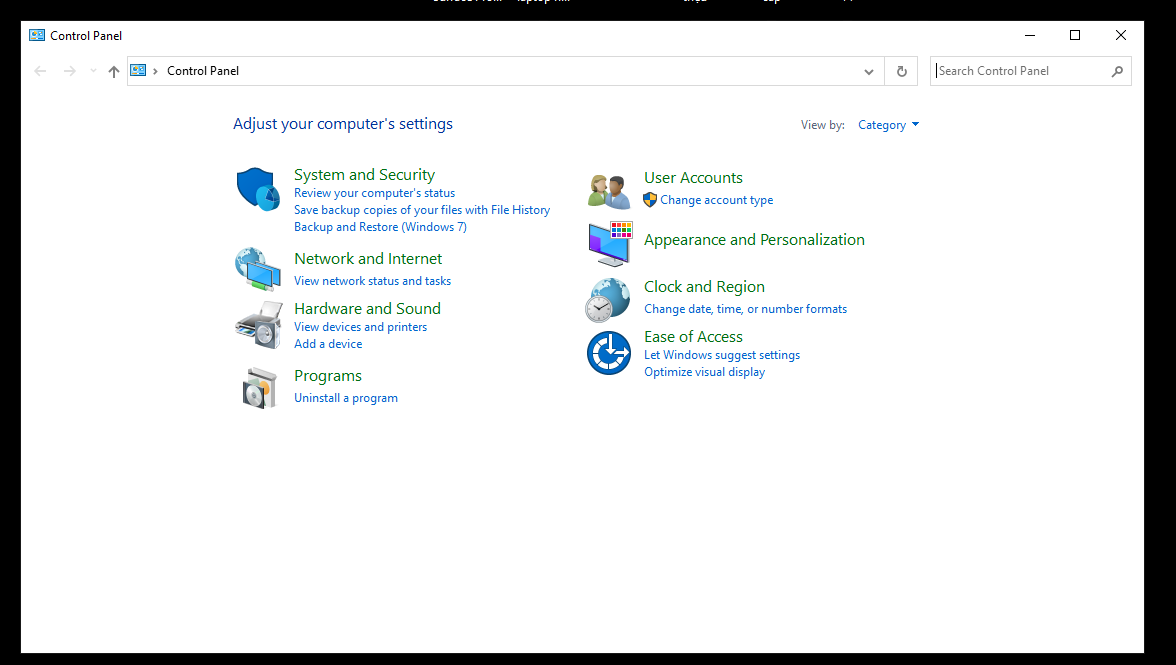Screen dimensions: 1176x665
Task: Select View devices and printers
Action: (x=361, y=327)
